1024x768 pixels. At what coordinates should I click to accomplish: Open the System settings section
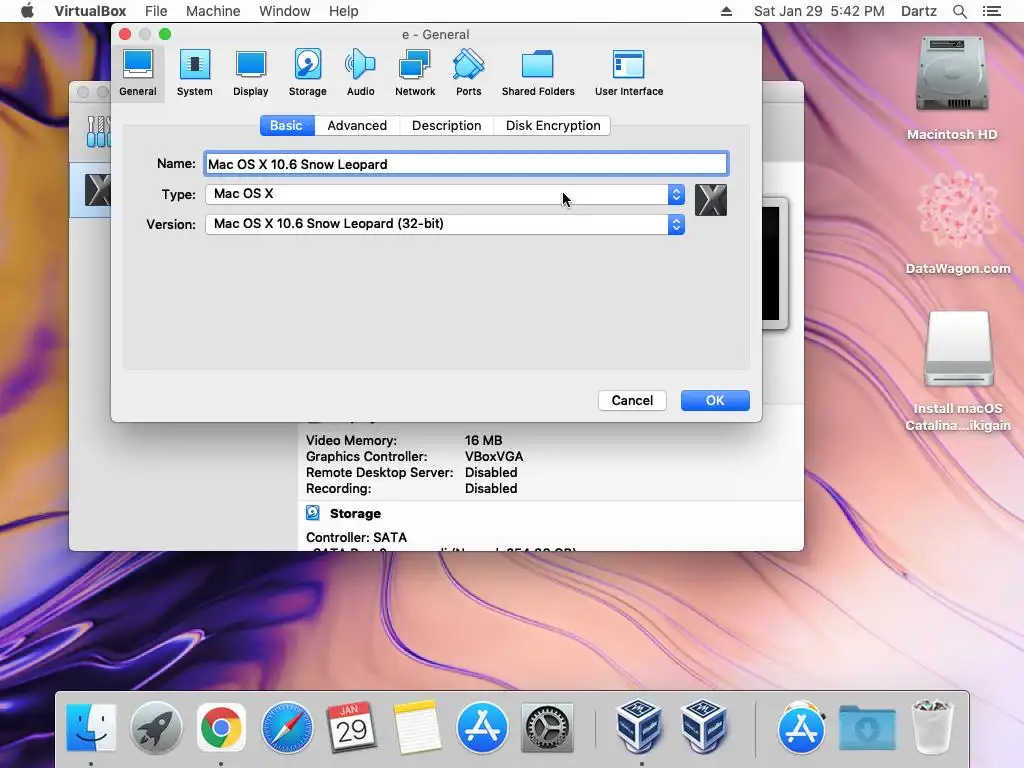pyautogui.click(x=195, y=73)
